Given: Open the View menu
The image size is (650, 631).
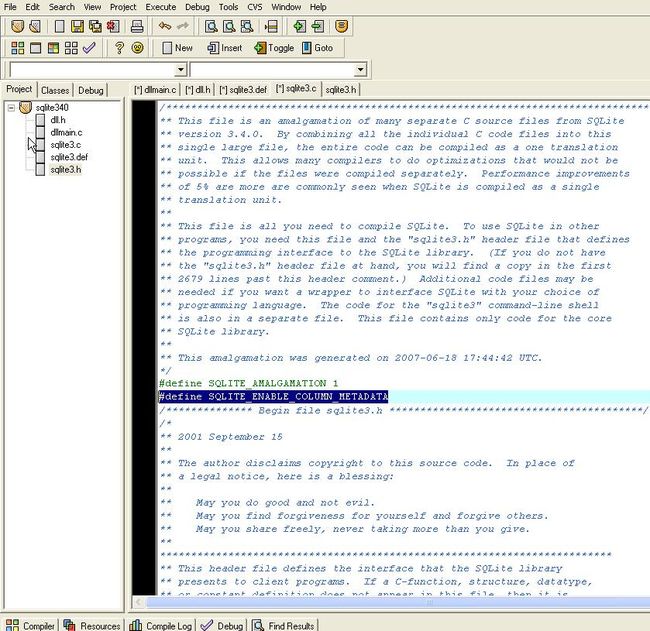Looking at the screenshot, I should point(92,7).
